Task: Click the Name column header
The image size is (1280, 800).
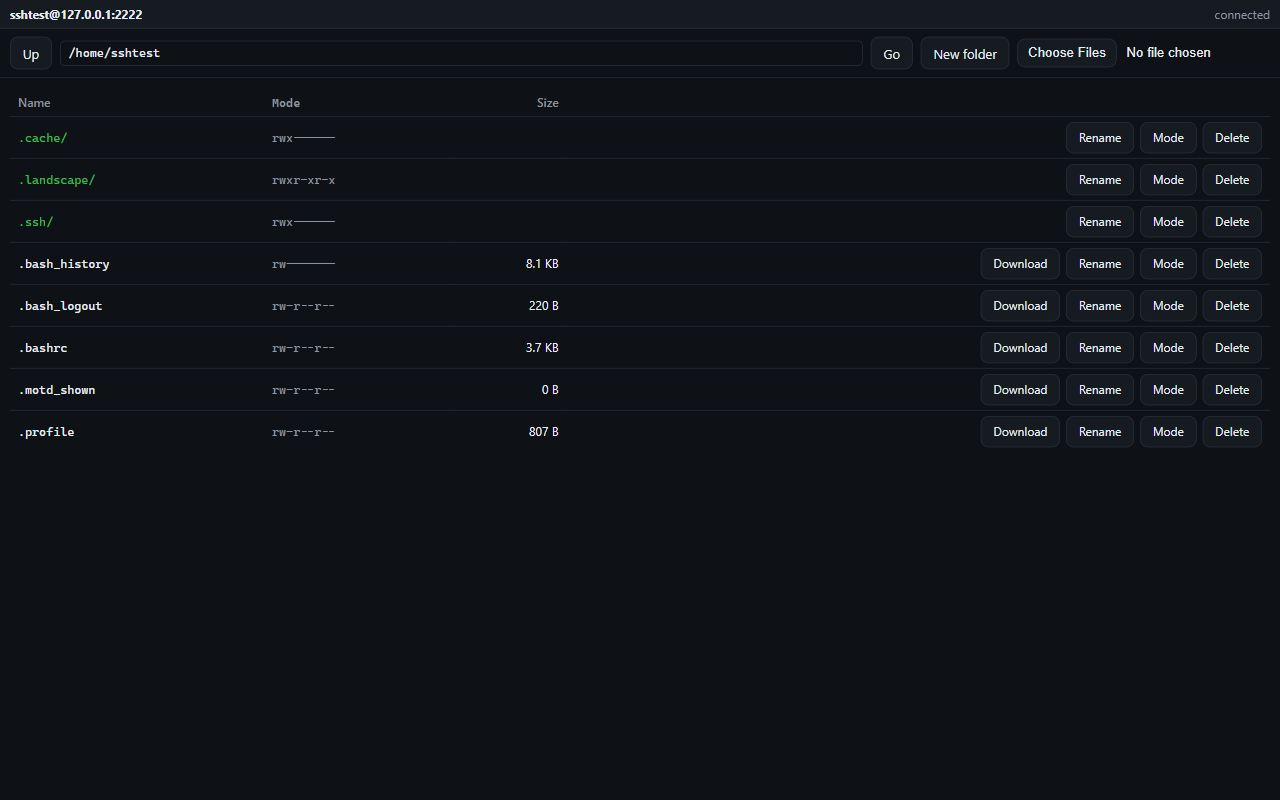Action: tap(34, 103)
